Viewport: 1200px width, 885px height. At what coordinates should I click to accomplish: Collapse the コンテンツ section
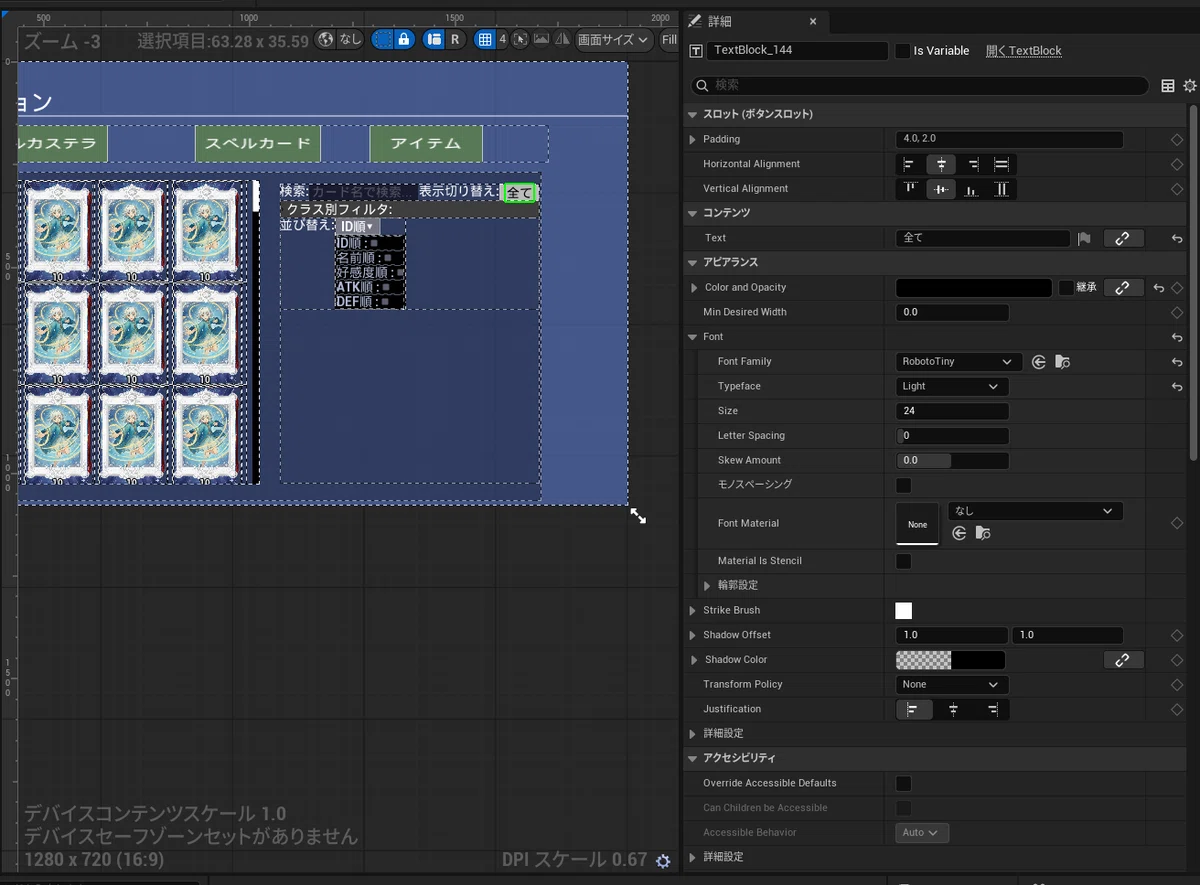(x=692, y=213)
